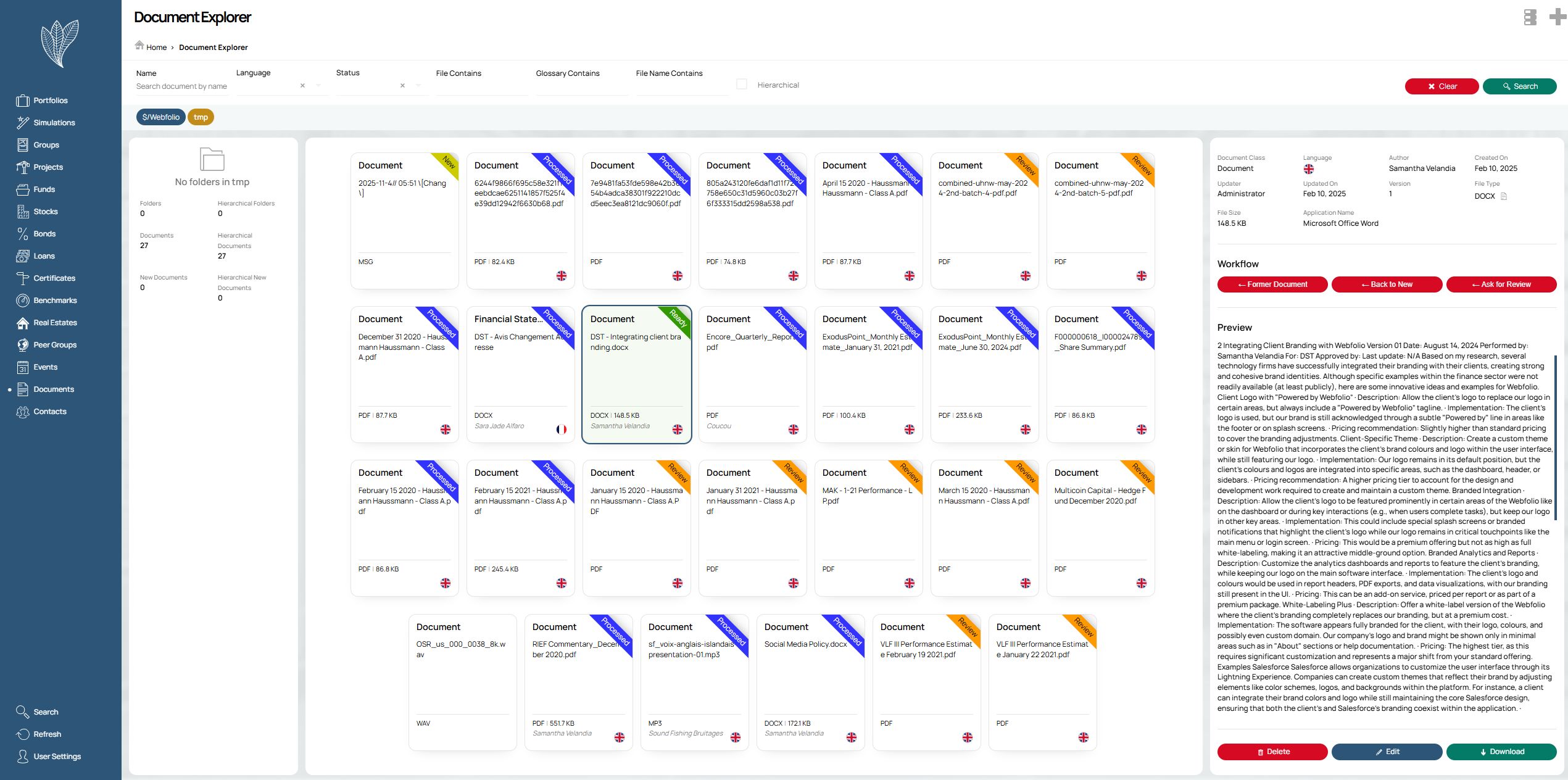Viewport: 1568px width, 780px height.
Task: Expand the Language dropdown arrow
Action: click(x=318, y=86)
